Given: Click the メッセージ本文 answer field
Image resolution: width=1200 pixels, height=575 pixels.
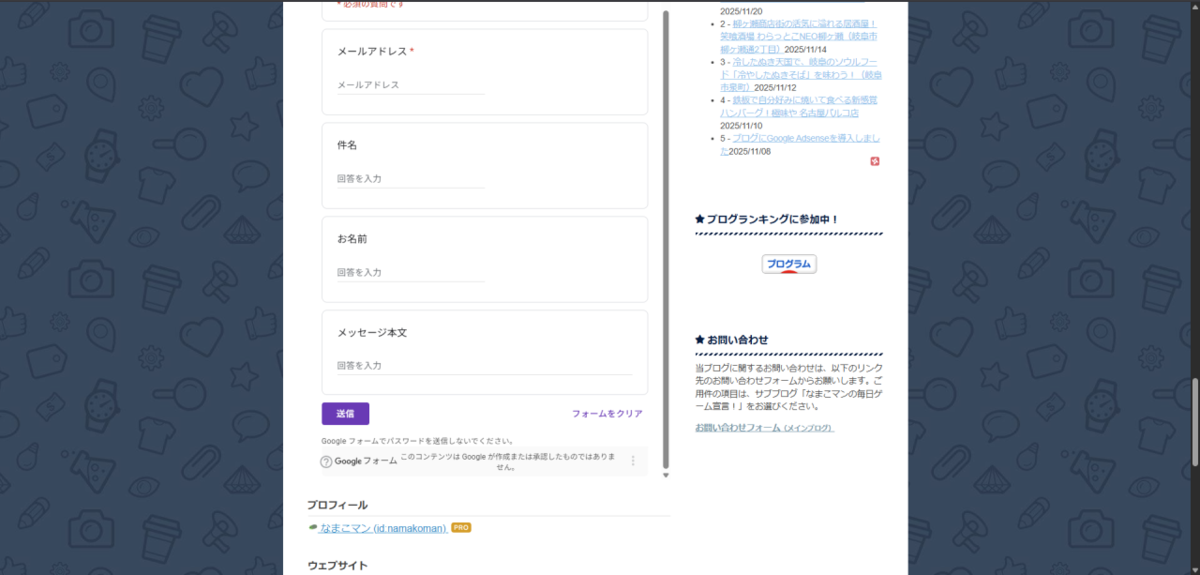Looking at the screenshot, I should (x=484, y=366).
